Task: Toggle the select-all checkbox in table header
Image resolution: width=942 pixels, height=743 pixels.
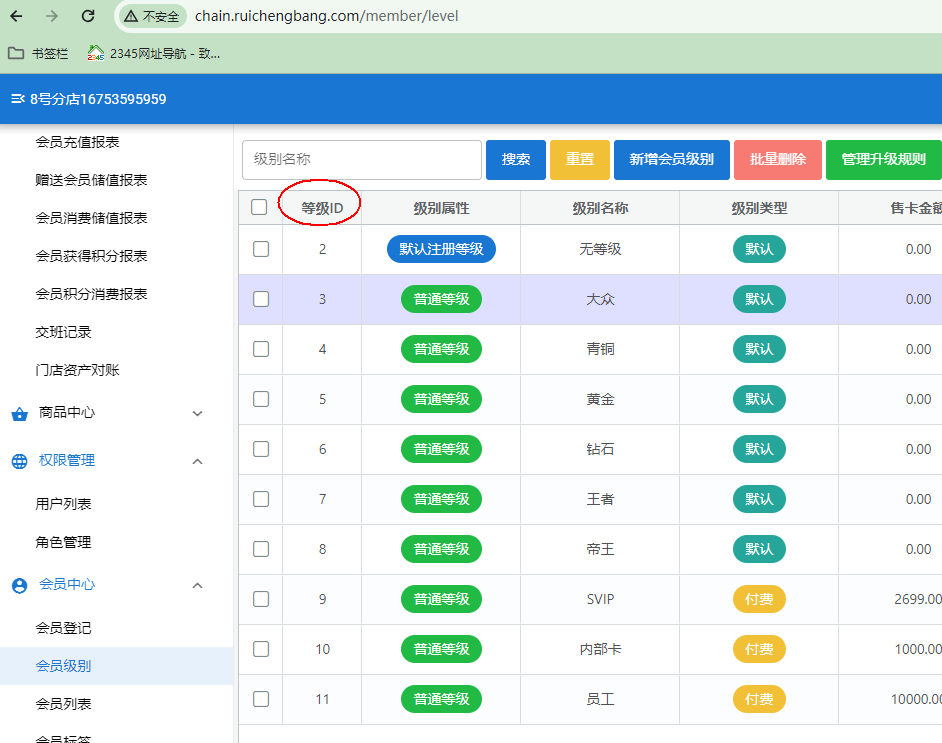Action: click(260, 207)
